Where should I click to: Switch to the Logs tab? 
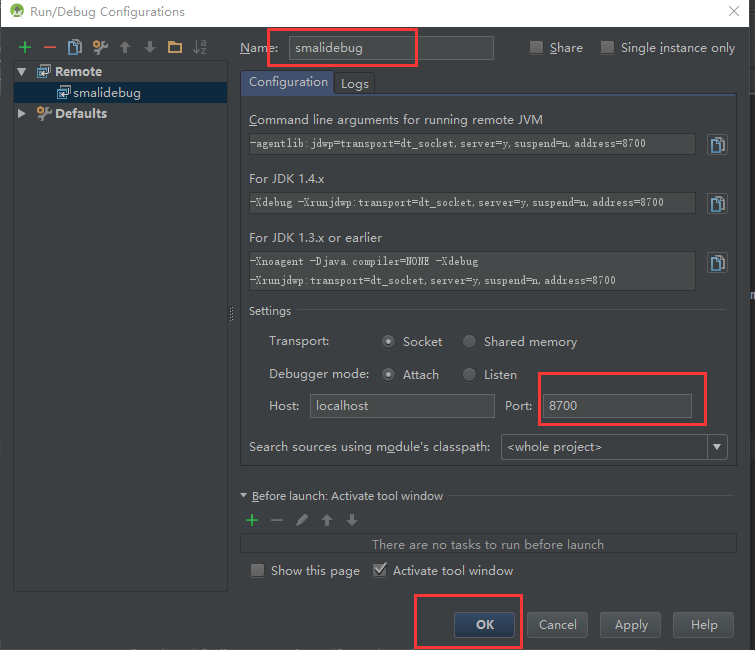coord(354,84)
